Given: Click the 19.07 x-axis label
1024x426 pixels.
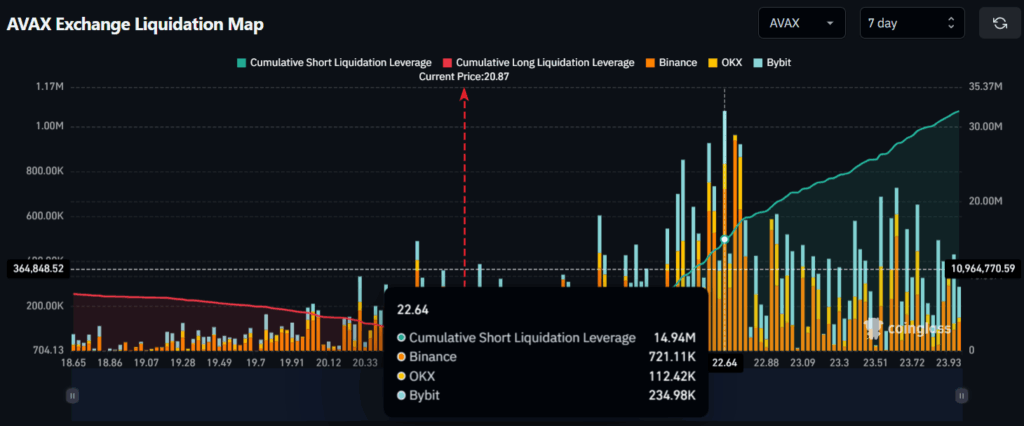Looking at the screenshot, I should click(x=146, y=363).
